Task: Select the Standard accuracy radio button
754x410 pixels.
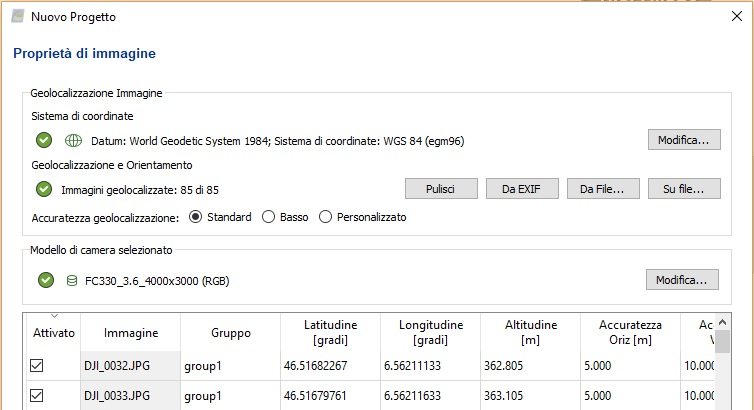Action: 196,217
